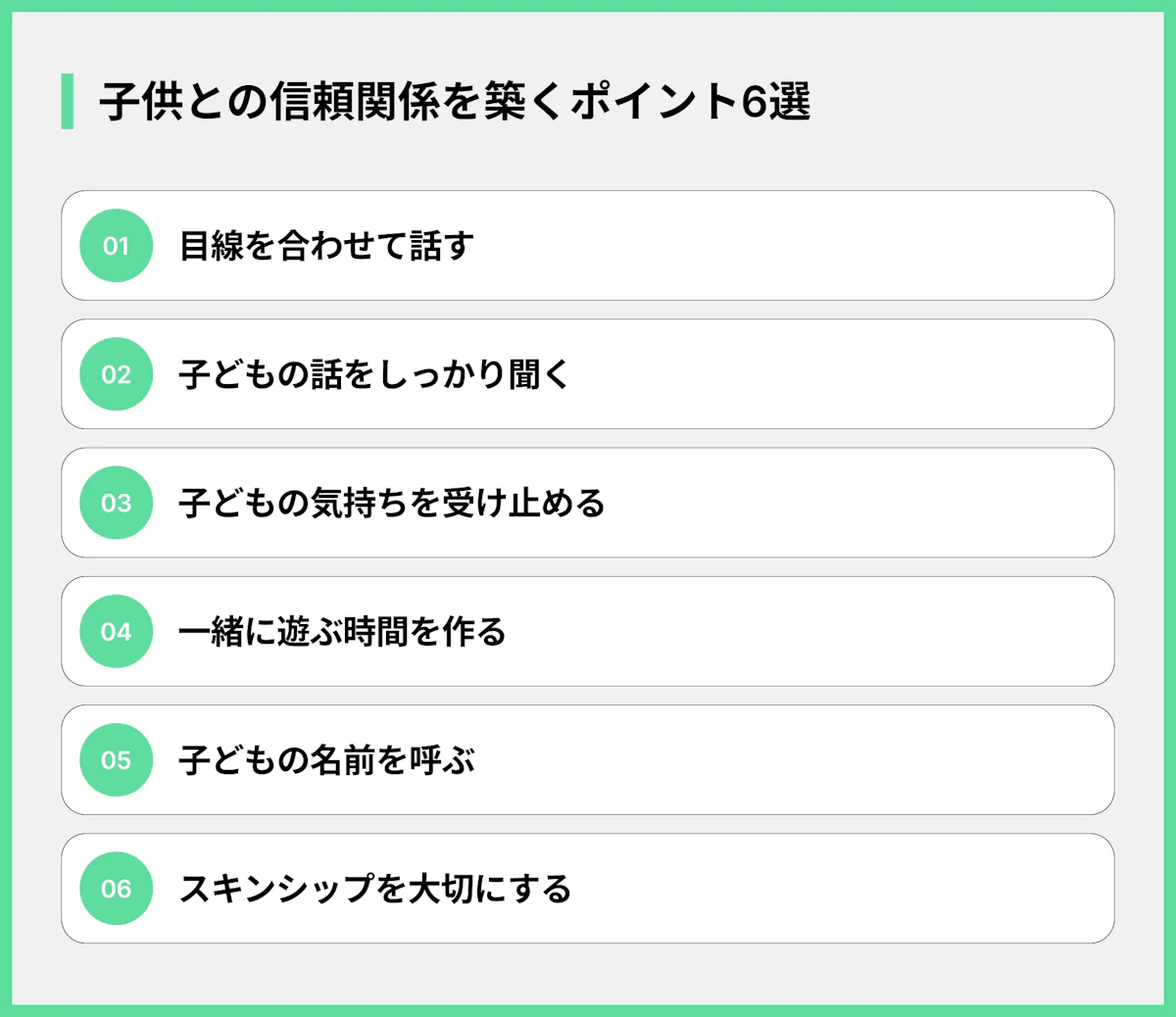1176x1017 pixels.
Task: Click the heading 子供との信頼関係を築くポイント6選
Action: (x=455, y=102)
